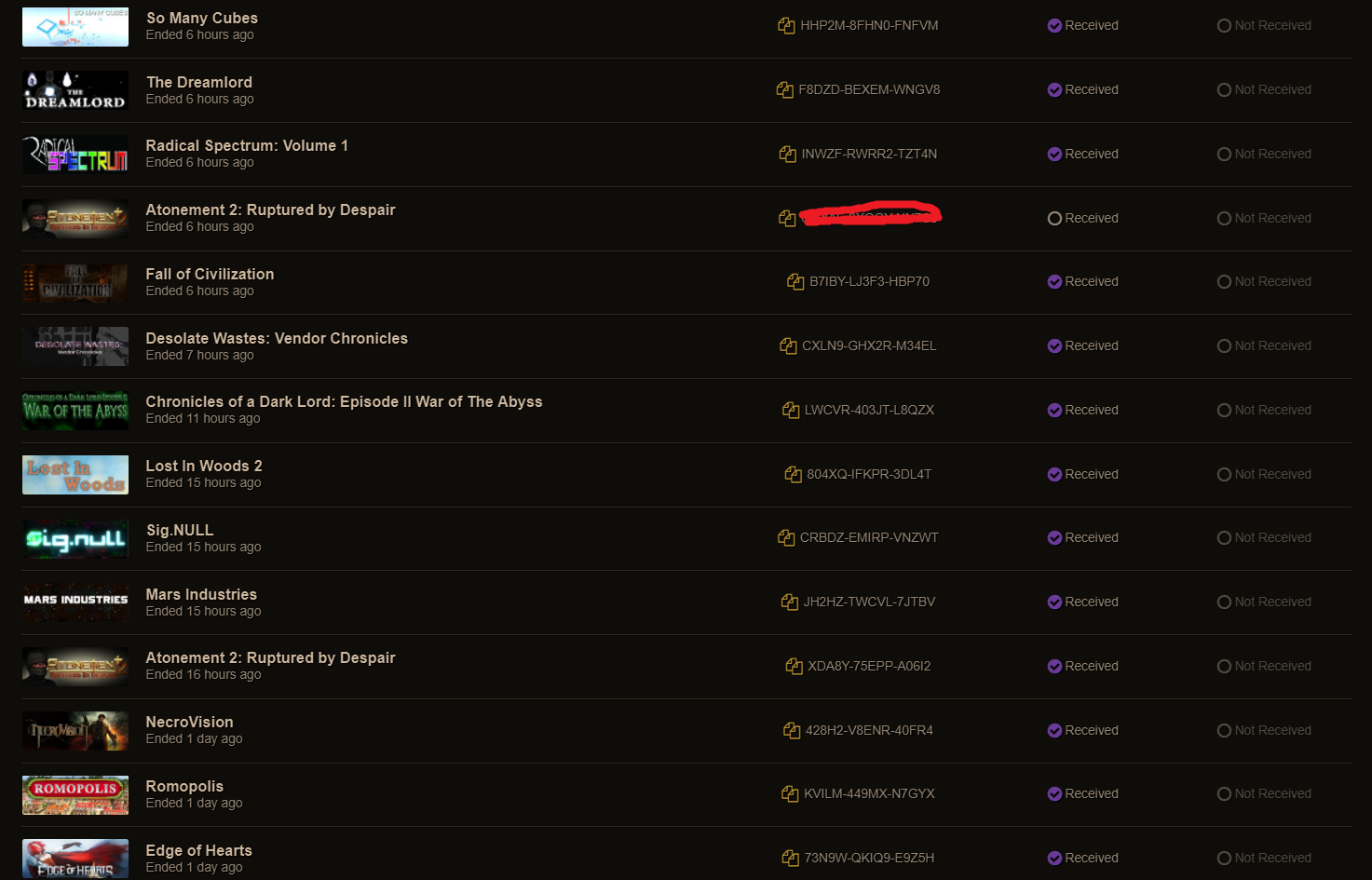Copy the redacted Atonement 2 key

[x=787, y=218]
